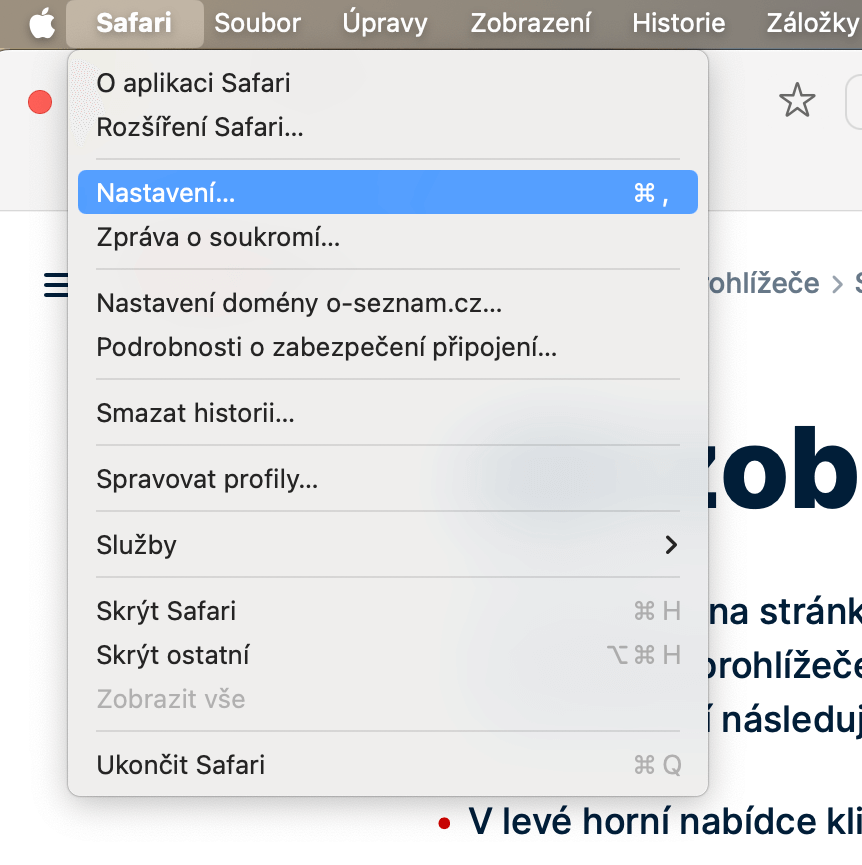
Task: Click the star bookmark icon
Action: [x=797, y=100]
